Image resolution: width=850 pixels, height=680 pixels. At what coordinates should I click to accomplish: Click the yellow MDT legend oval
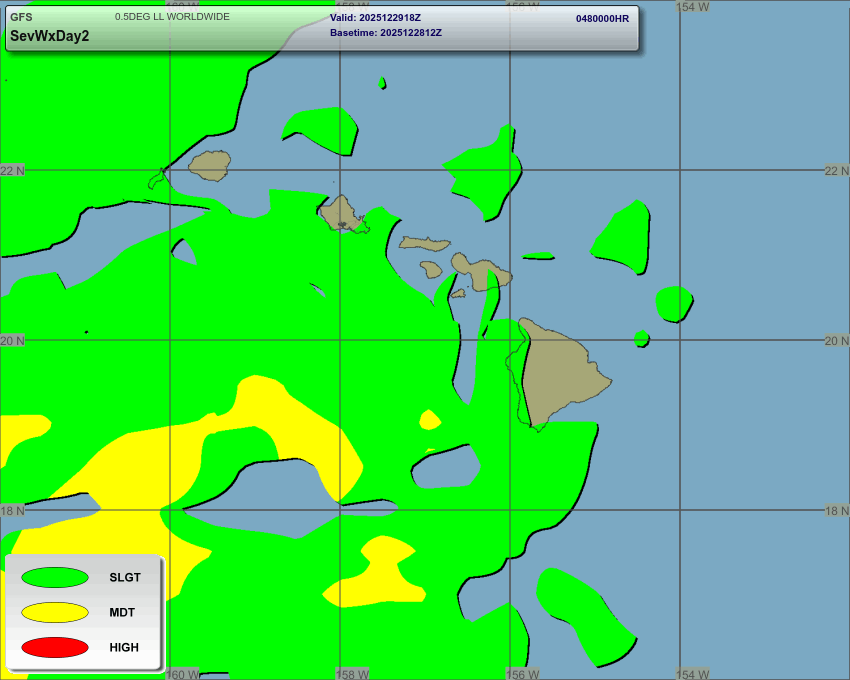tap(54, 612)
